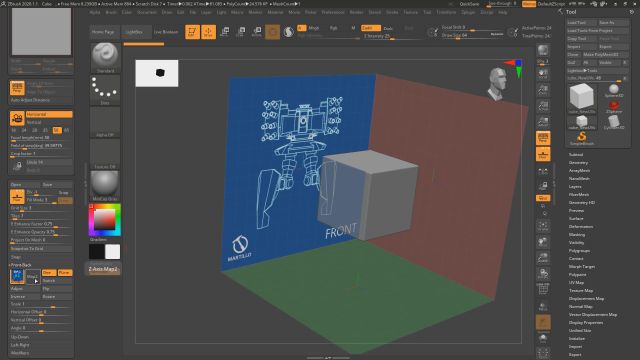Screen dimensions: 640x360
Task: Open the Brush menu
Action: (x=111, y=12)
